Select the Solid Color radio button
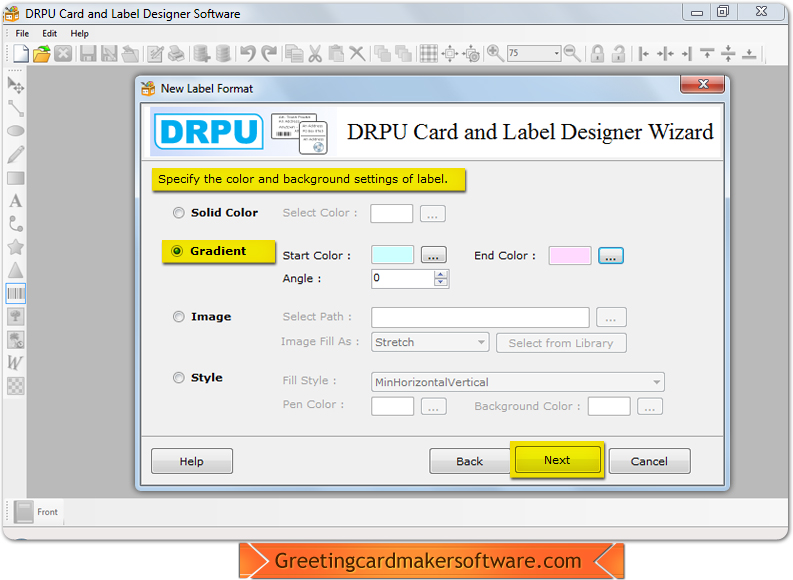This screenshot has width=793, height=580. (x=179, y=213)
